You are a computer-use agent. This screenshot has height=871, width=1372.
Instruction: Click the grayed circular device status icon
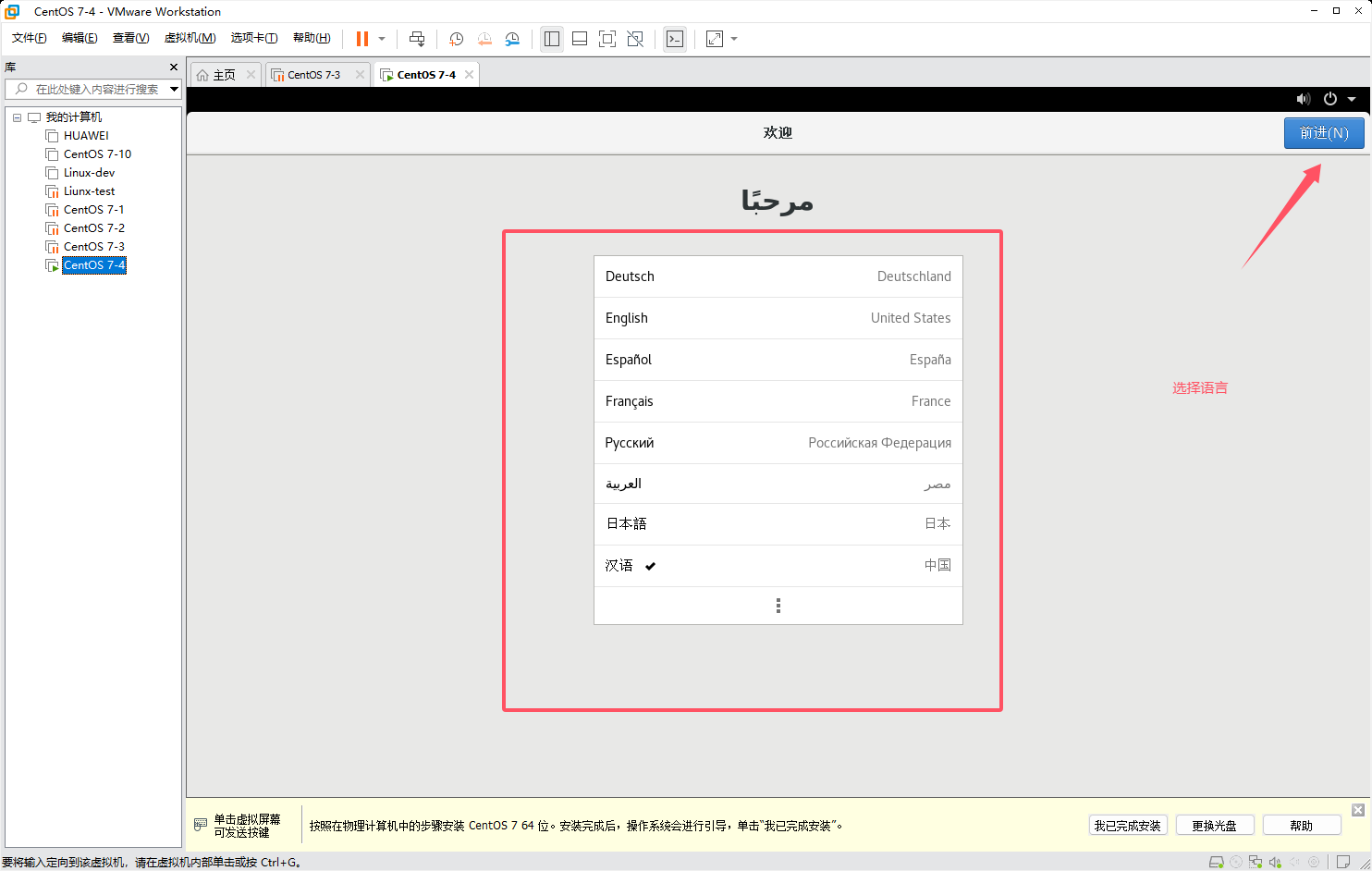tap(1314, 862)
